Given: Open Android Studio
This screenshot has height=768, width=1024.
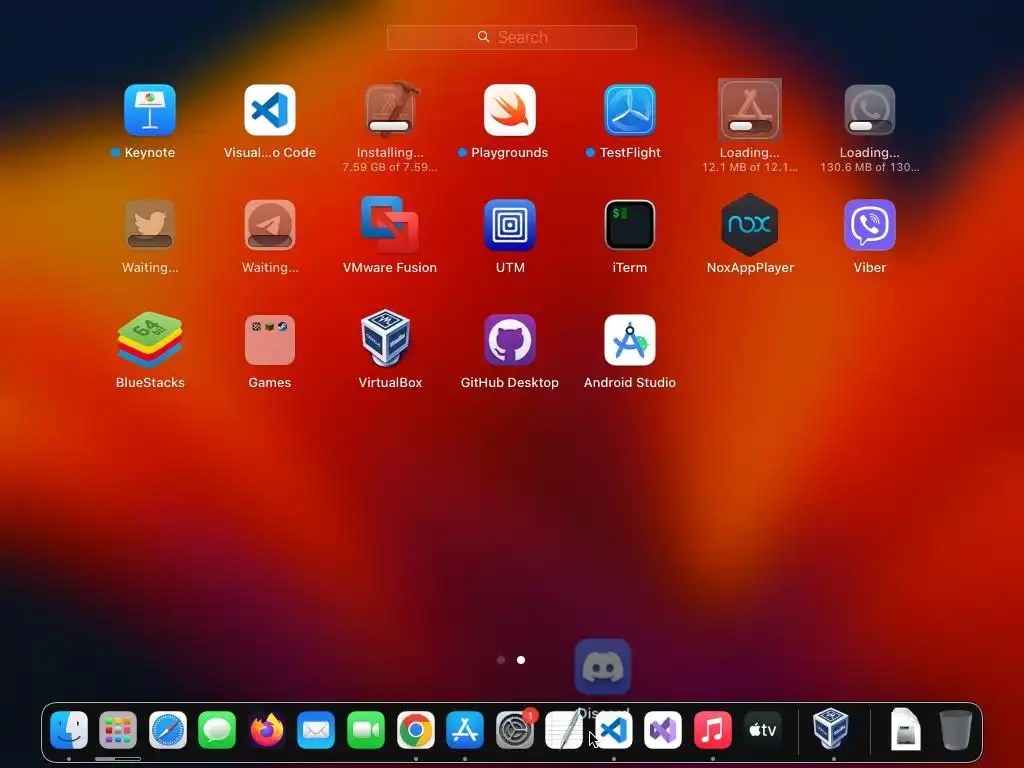Looking at the screenshot, I should click(630, 340).
